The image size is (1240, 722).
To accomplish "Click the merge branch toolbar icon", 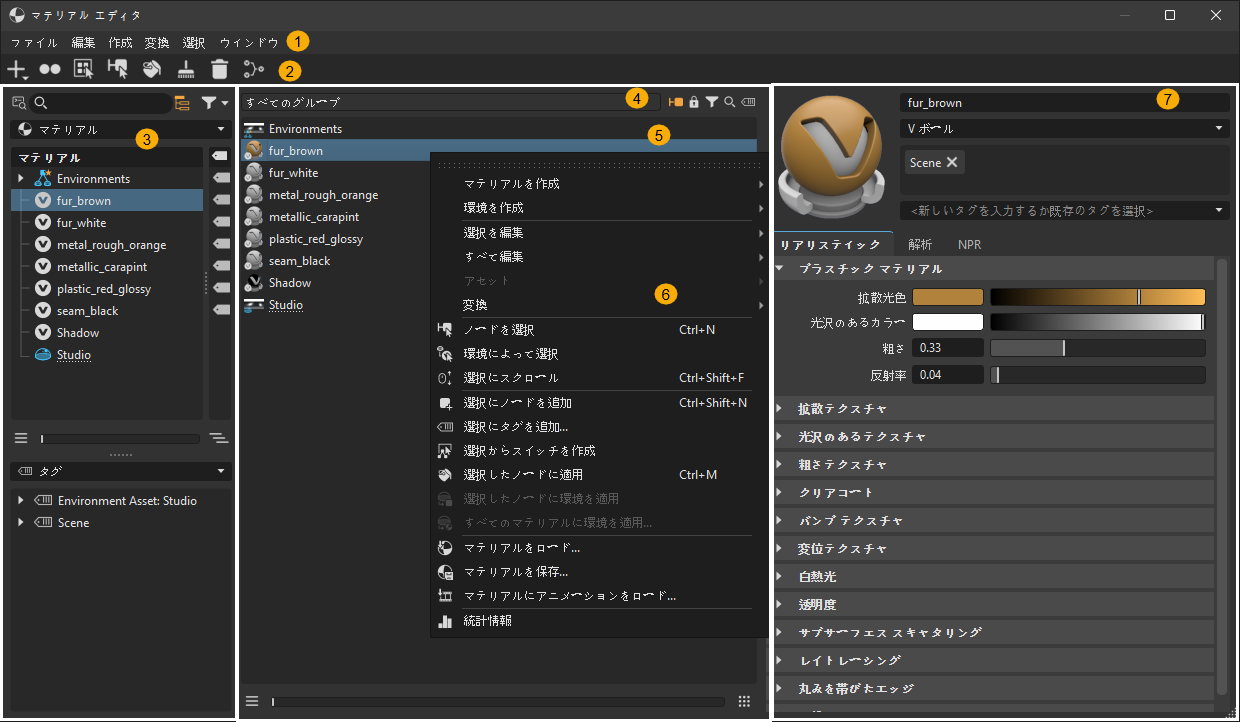I will (x=254, y=70).
